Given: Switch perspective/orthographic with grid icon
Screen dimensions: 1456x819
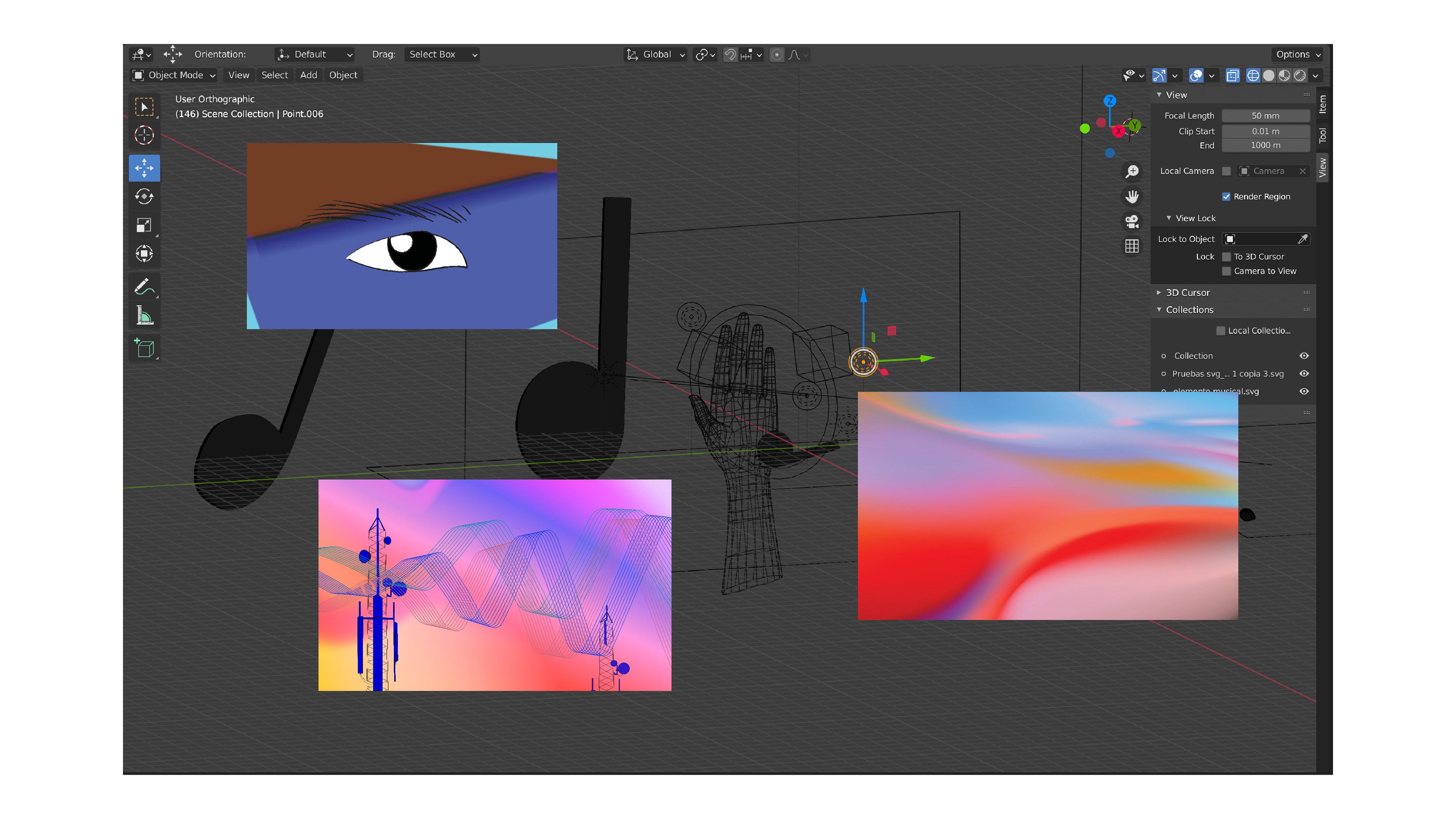Looking at the screenshot, I should click(1131, 246).
